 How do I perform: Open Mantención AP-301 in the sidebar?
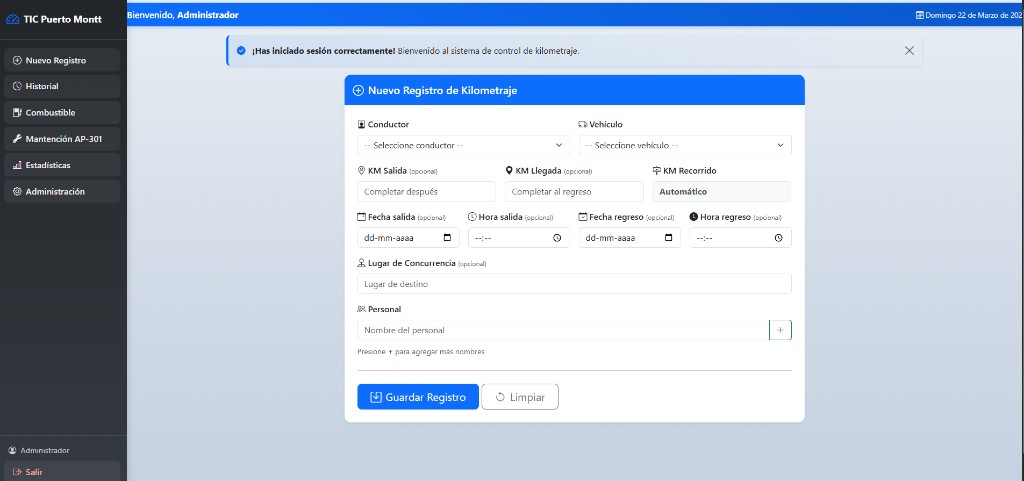click(62, 139)
